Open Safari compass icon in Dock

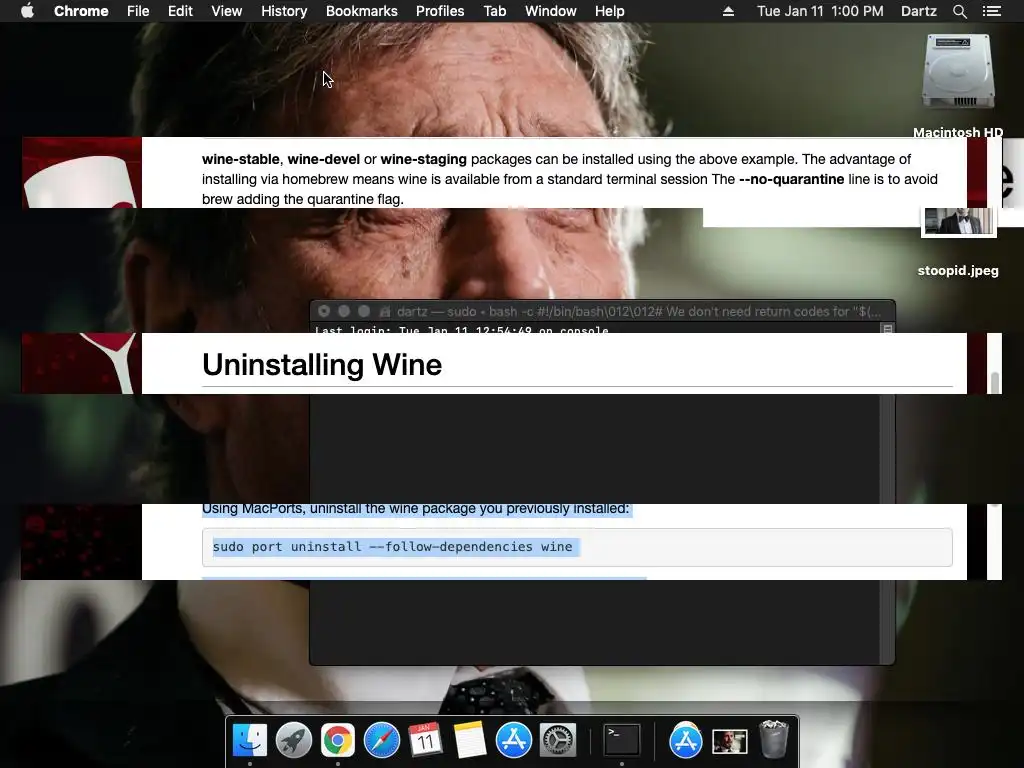click(381, 740)
